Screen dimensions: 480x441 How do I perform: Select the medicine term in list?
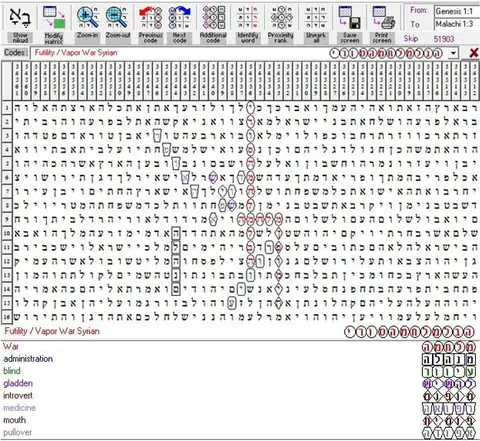pyautogui.click(x=19, y=408)
